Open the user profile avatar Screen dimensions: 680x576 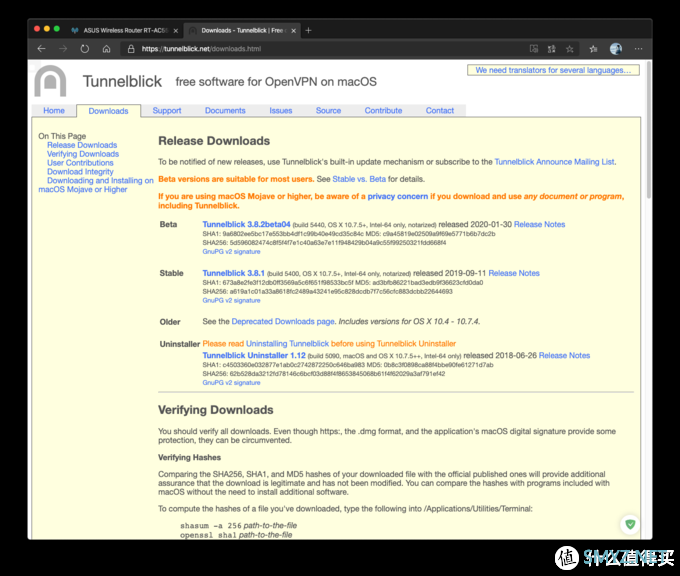click(x=616, y=49)
